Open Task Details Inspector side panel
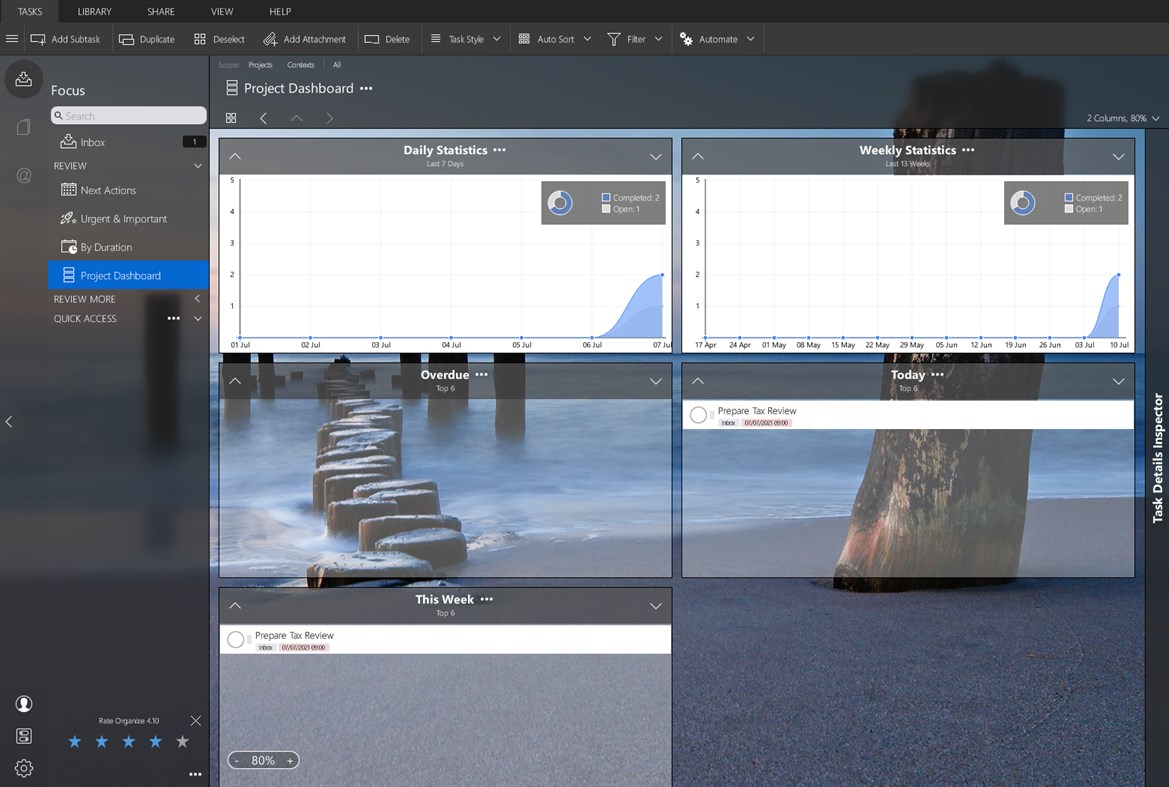Image resolution: width=1169 pixels, height=787 pixels. click(x=1157, y=458)
